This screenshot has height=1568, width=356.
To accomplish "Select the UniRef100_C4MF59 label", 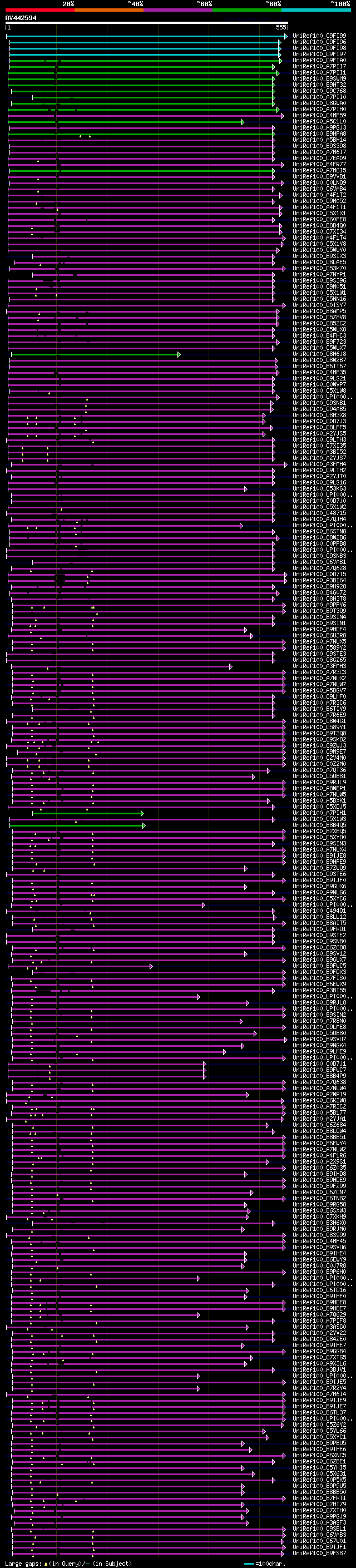I will coord(319,116).
